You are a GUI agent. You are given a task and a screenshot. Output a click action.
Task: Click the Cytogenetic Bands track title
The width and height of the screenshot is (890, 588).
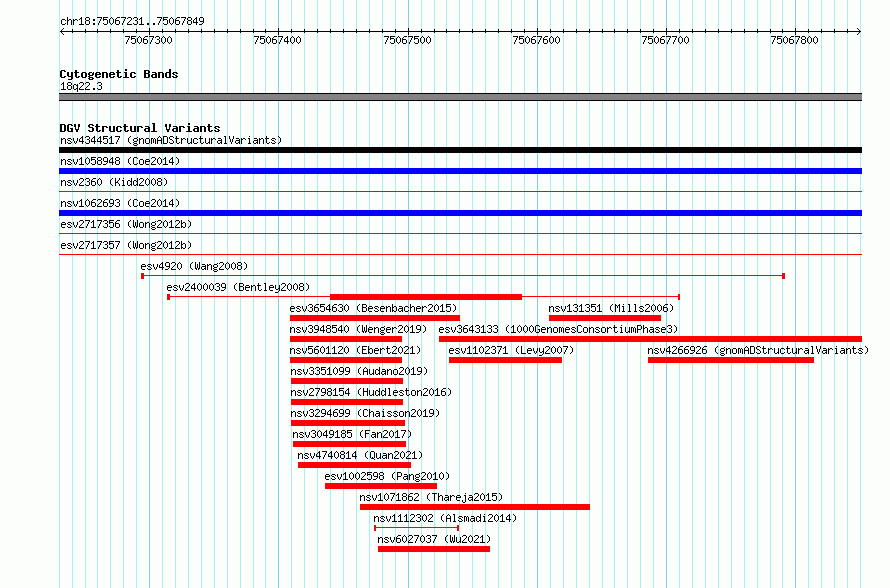(x=119, y=74)
